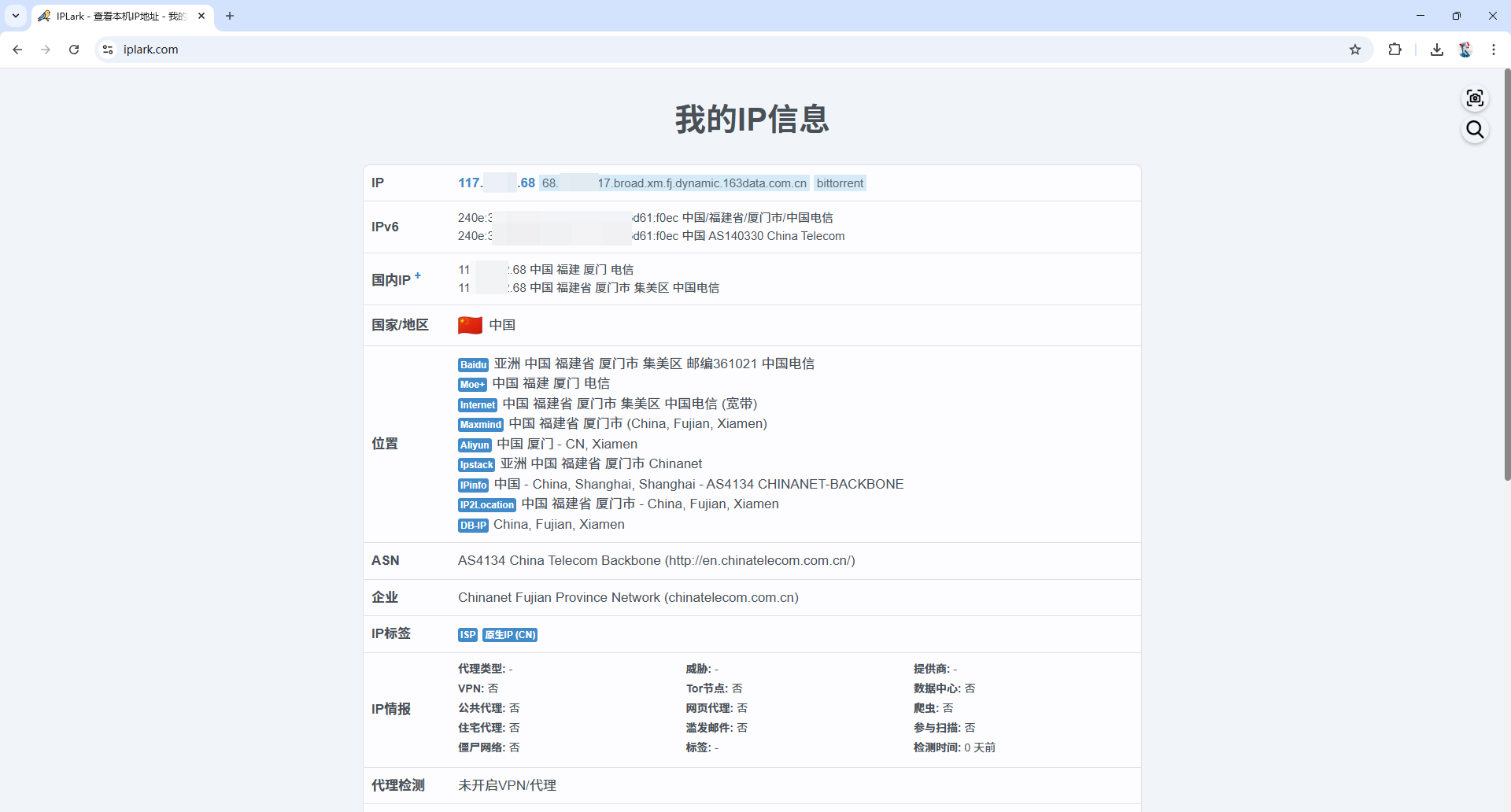Screen dimensions: 1511x812
Task: Click 检测时间: 0 天前 entry
Action: [954, 747]
